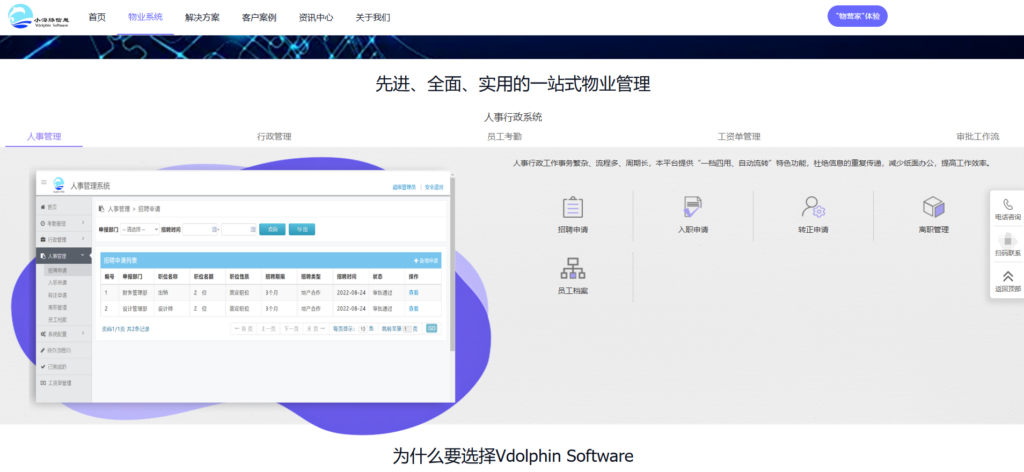Open the 转正申请 person-gear icon
The image size is (1024, 472).
pyautogui.click(x=813, y=207)
